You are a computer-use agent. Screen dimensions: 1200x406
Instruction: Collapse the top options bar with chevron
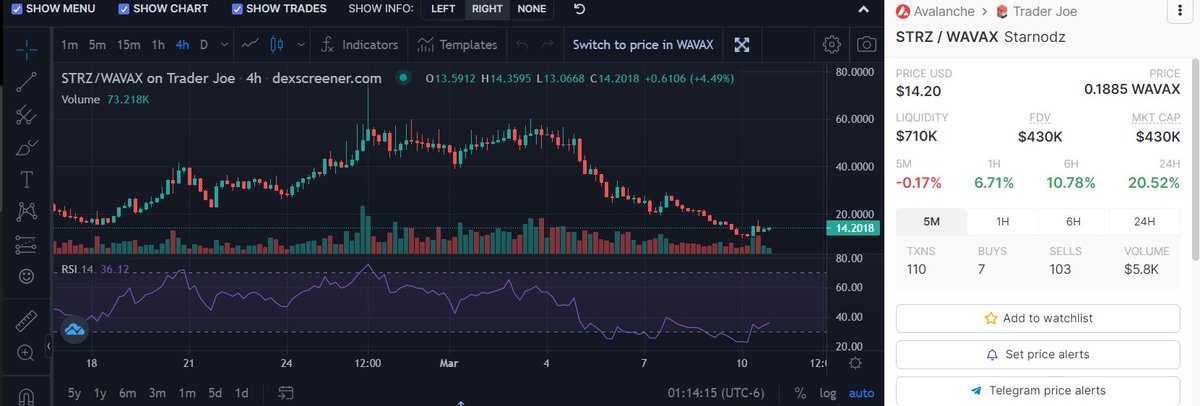(x=865, y=9)
